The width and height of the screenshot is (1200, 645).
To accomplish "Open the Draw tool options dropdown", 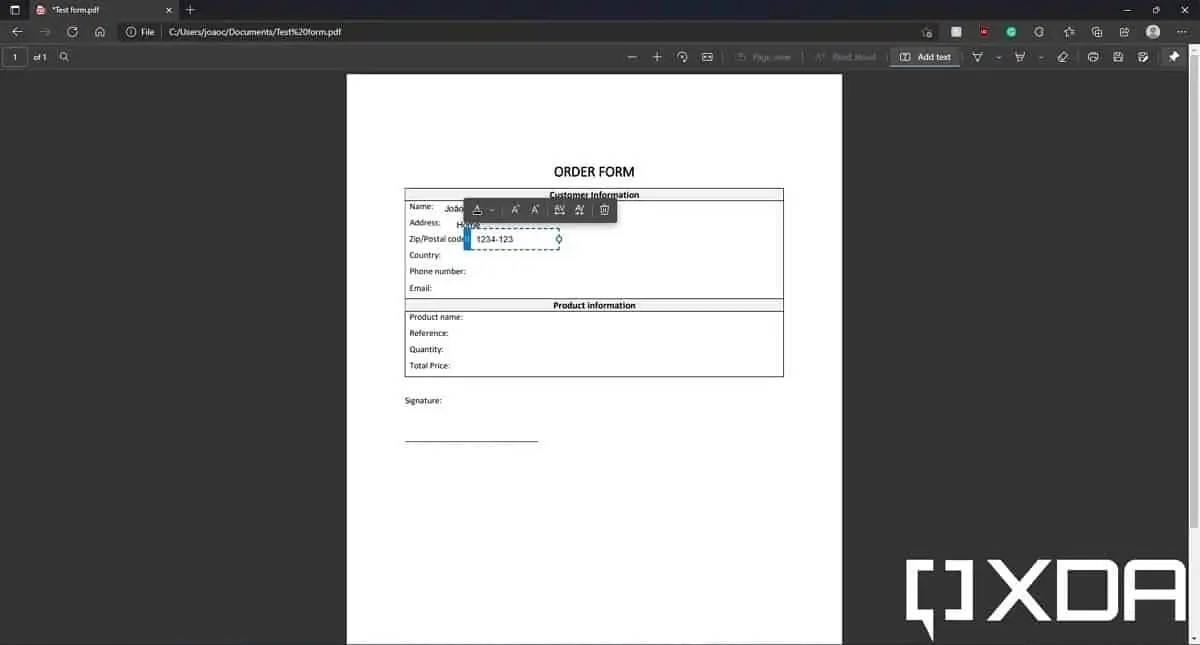I will point(998,57).
